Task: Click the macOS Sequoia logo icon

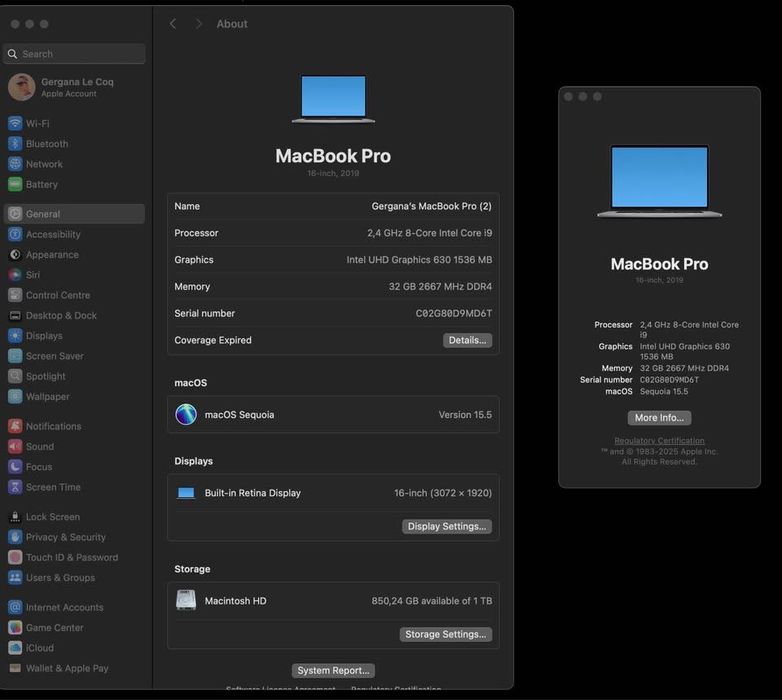Action: [186, 415]
